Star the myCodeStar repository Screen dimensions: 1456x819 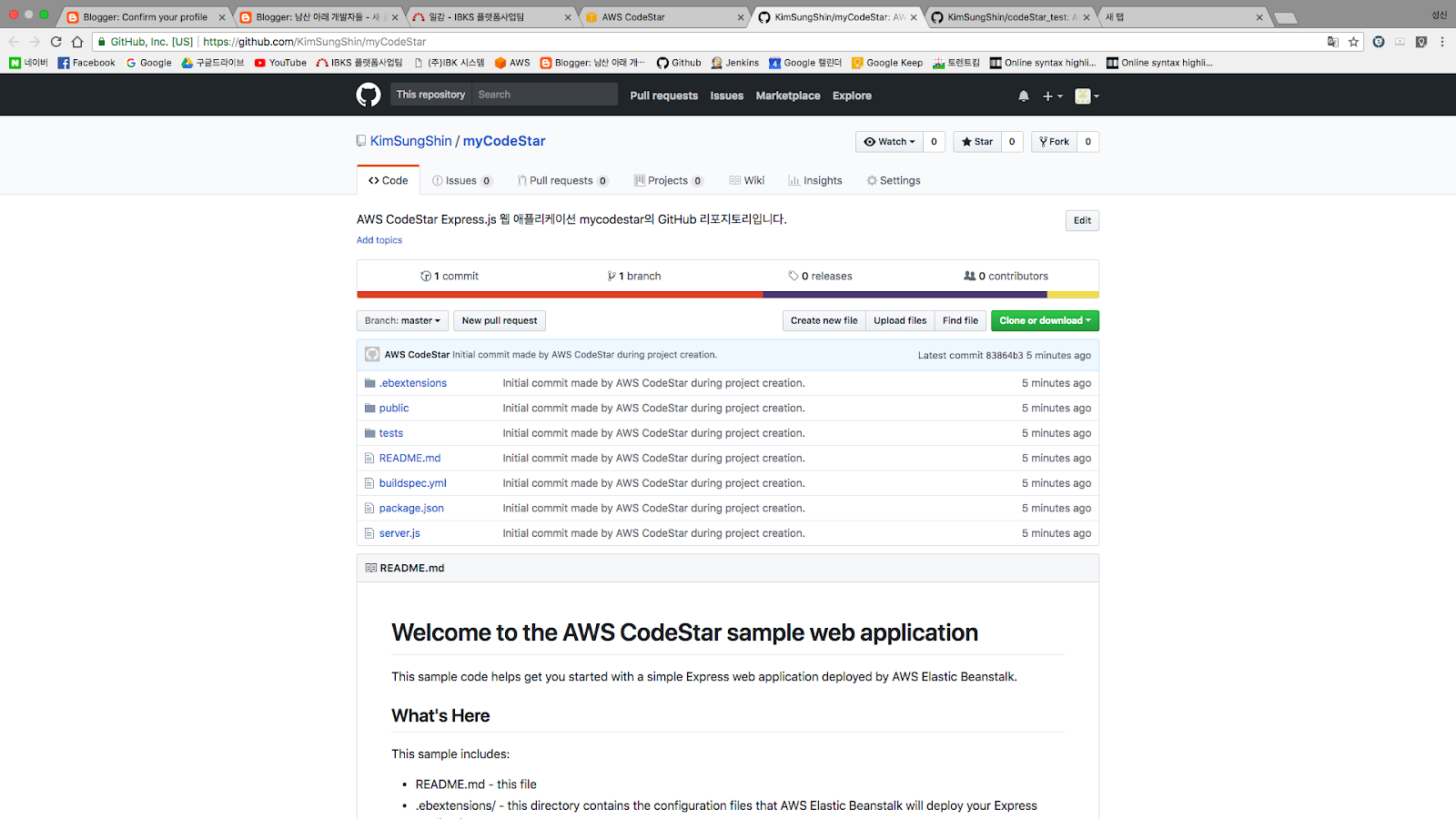click(x=977, y=142)
